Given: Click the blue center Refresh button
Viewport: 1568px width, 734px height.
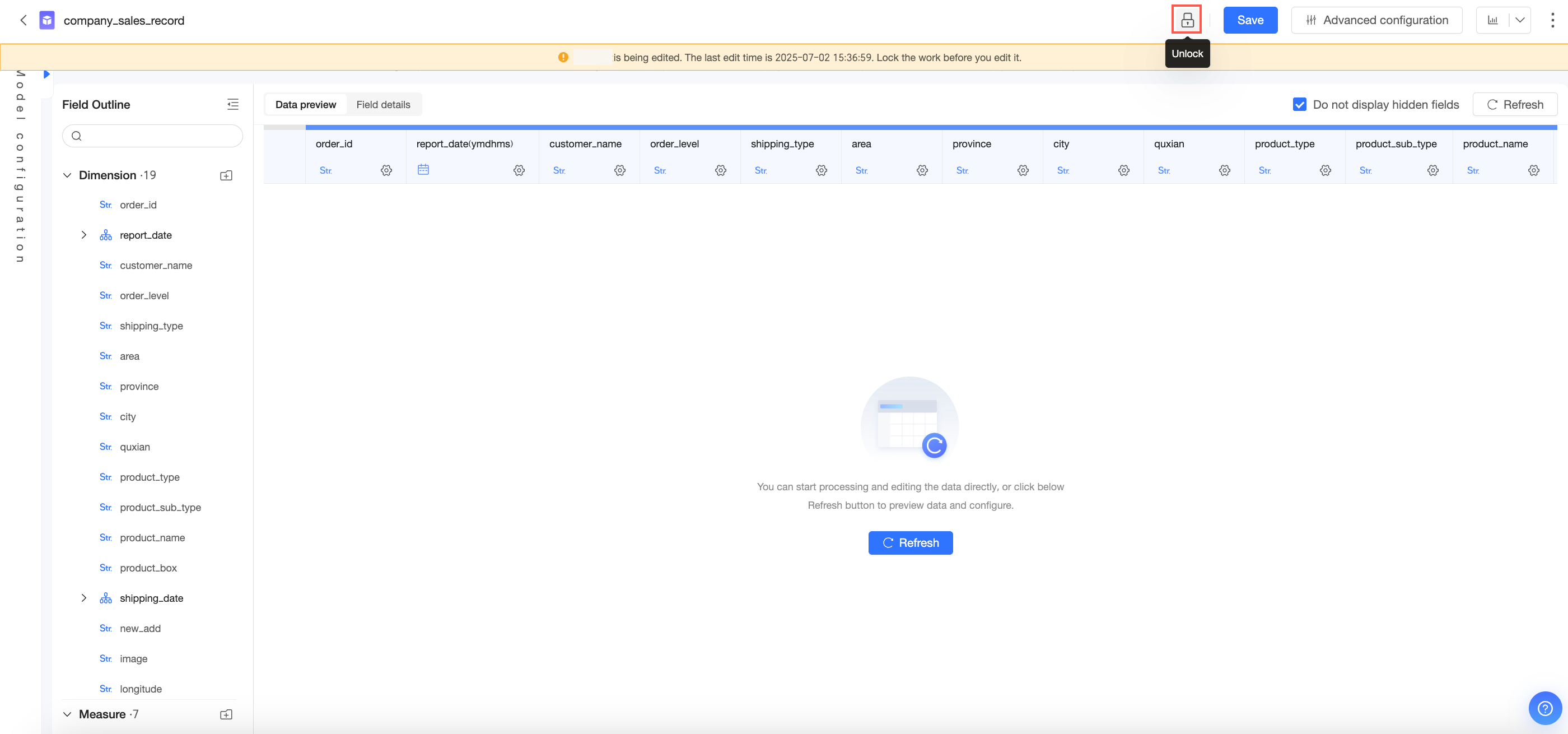Looking at the screenshot, I should pos(911,543).
